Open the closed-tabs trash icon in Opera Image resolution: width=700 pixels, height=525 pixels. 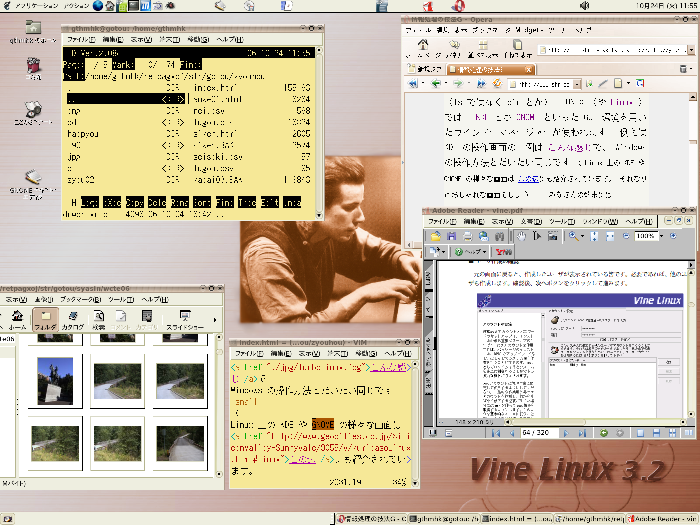[x=683, y=69]
